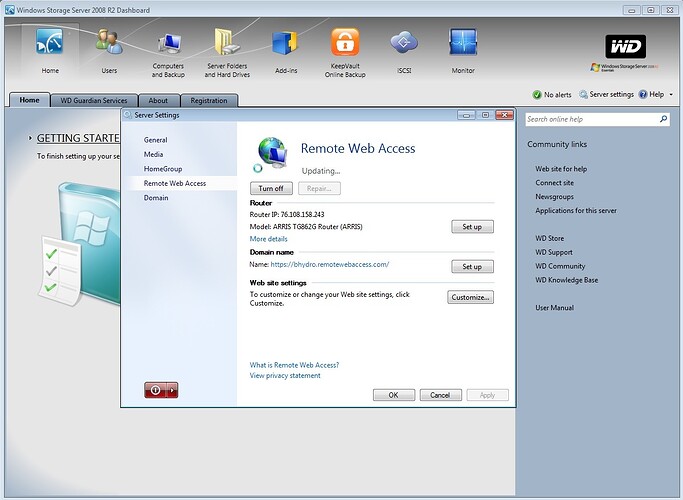Viewport: 683px width, 500px height.
Task: Open the Connect site link
Action: pyautogui.click(x=555, y=182)
